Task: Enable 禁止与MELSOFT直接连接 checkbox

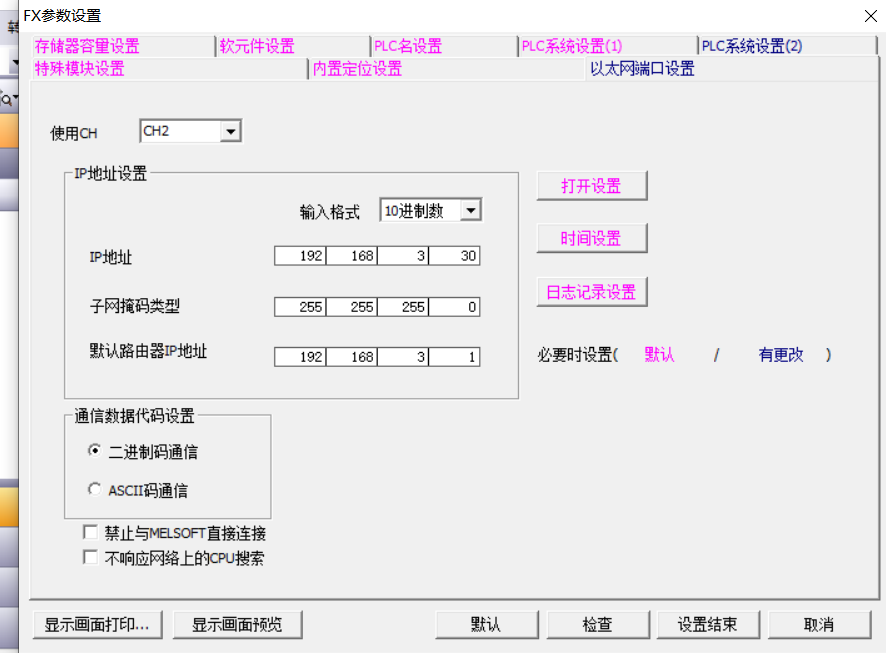Action: 91,533
